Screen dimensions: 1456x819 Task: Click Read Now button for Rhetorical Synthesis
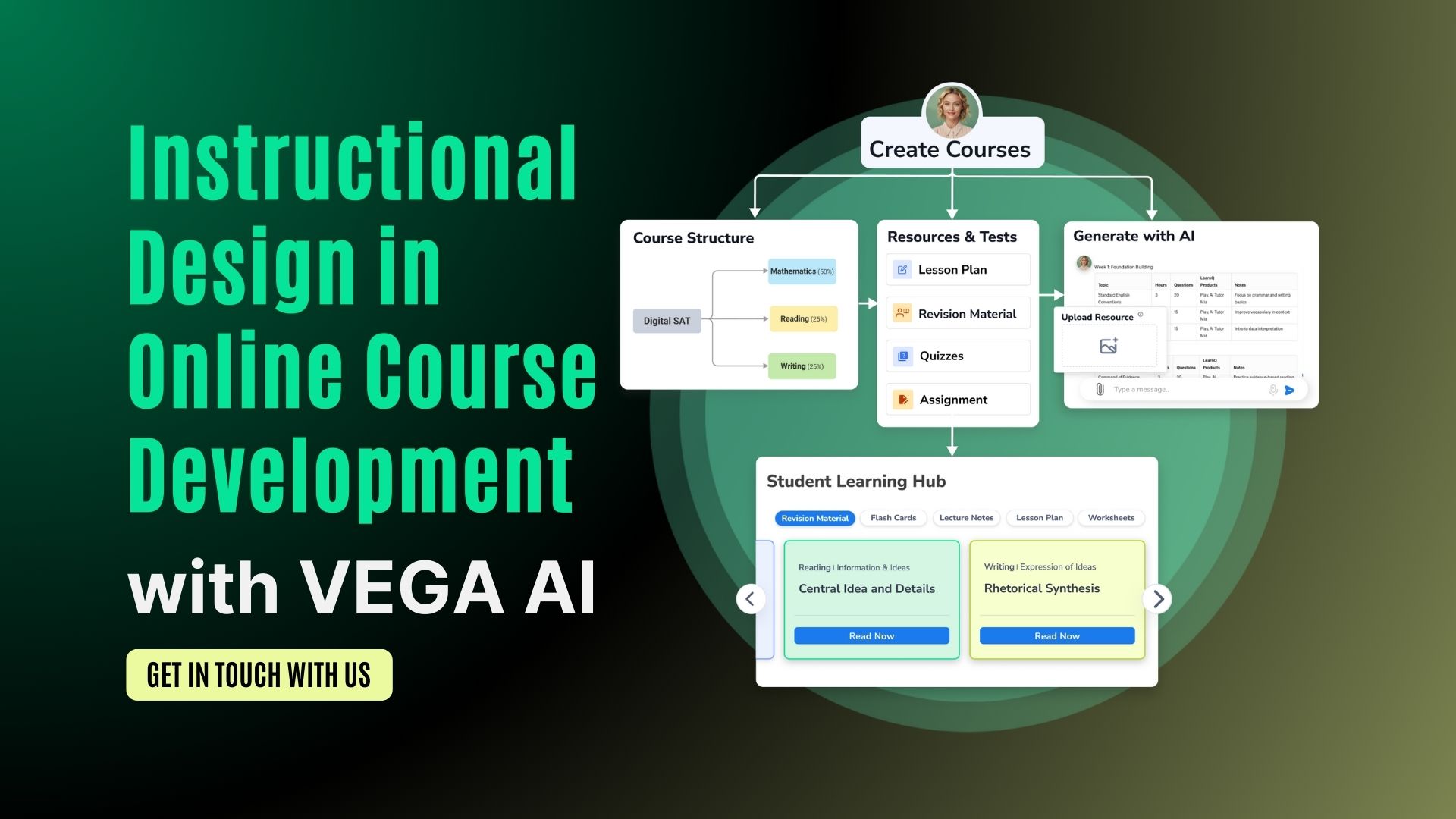[x=1056, y=636]
